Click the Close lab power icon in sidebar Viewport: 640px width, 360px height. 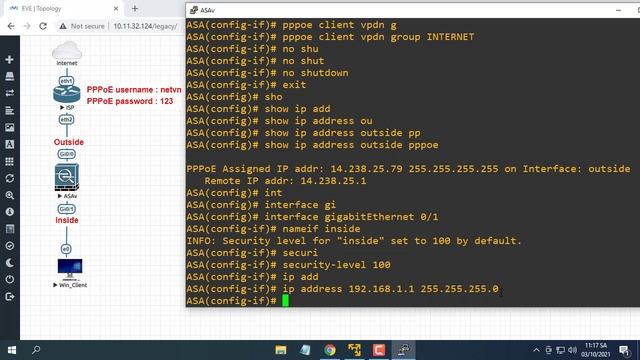9,280
